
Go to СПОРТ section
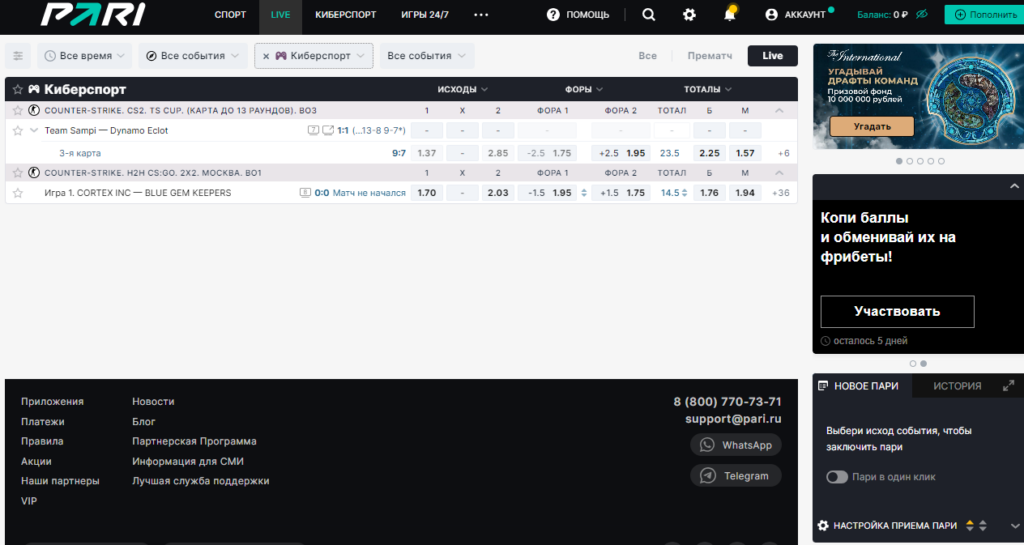[231, 14]
